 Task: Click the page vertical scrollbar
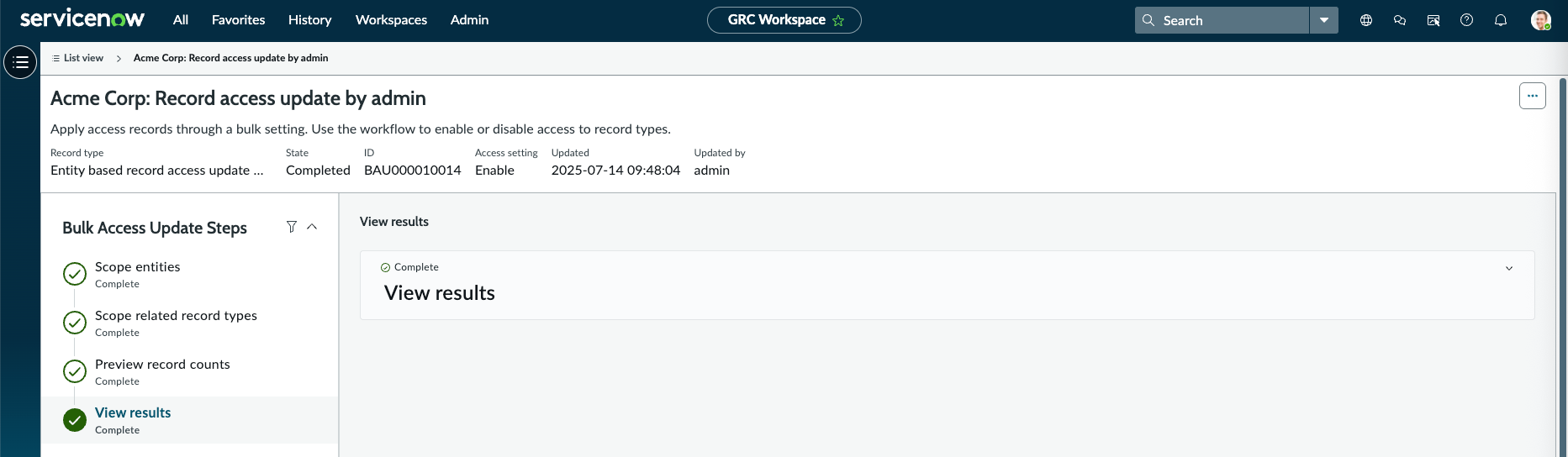(x=1563, y=267)
